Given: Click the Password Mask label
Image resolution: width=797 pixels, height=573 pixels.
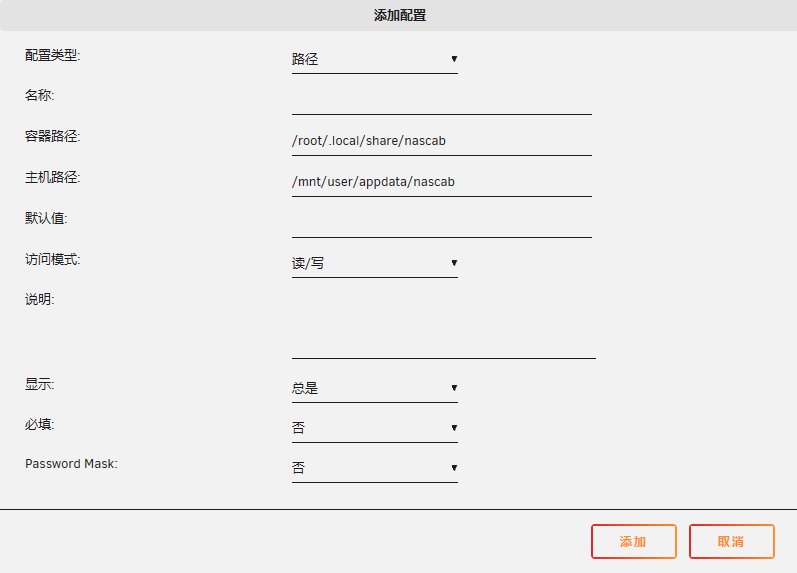Looking at the screenshot, I should coord(71,464).
